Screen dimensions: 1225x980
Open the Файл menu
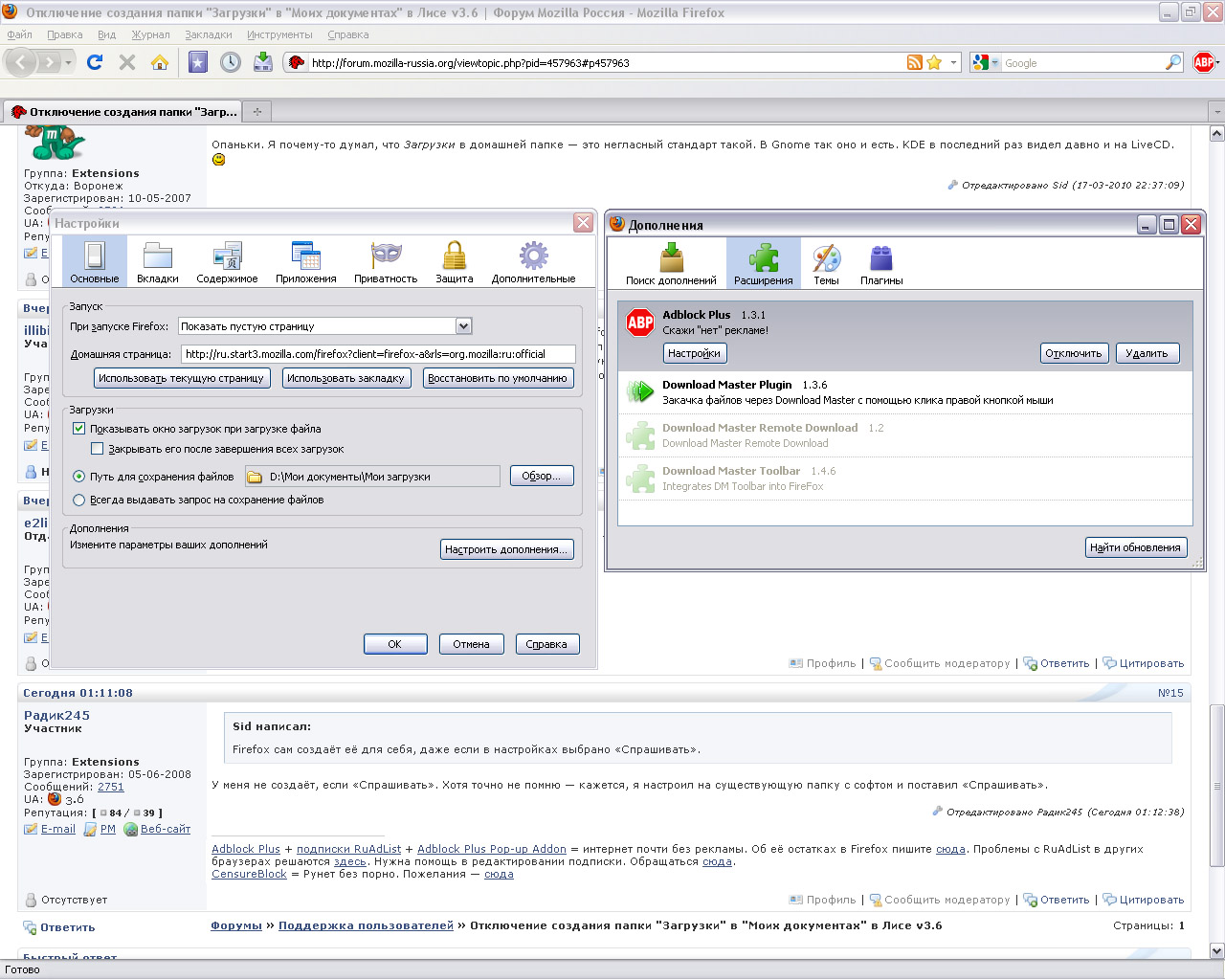click(x=19, y=34)
